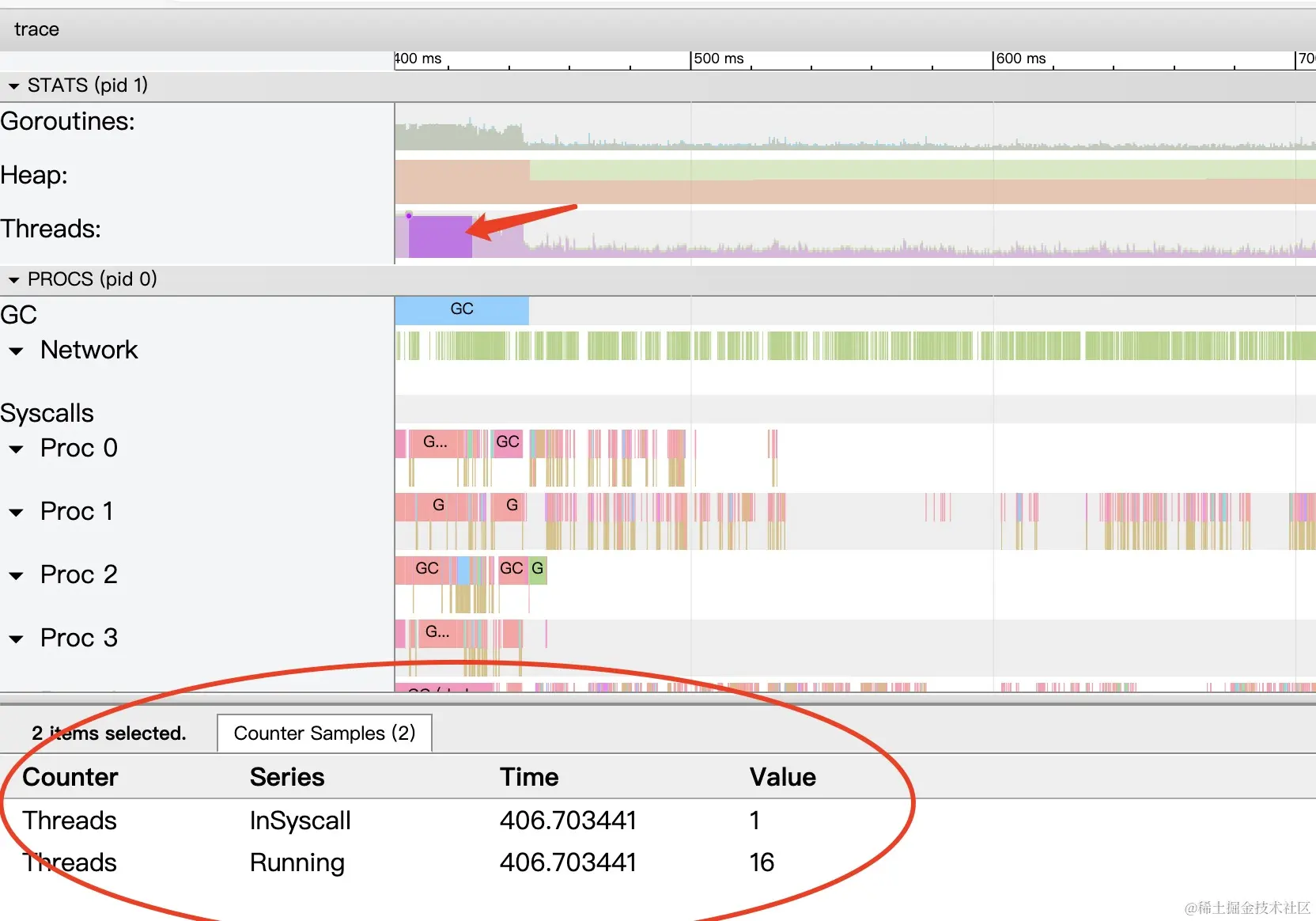Click the 500 ms ruler mark

tap(718, 59)
